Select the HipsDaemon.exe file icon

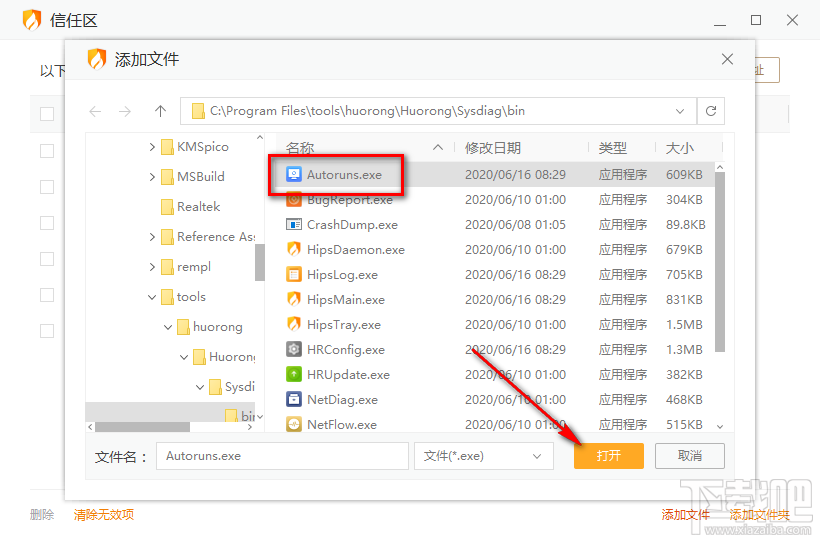(x=294, y=249)
